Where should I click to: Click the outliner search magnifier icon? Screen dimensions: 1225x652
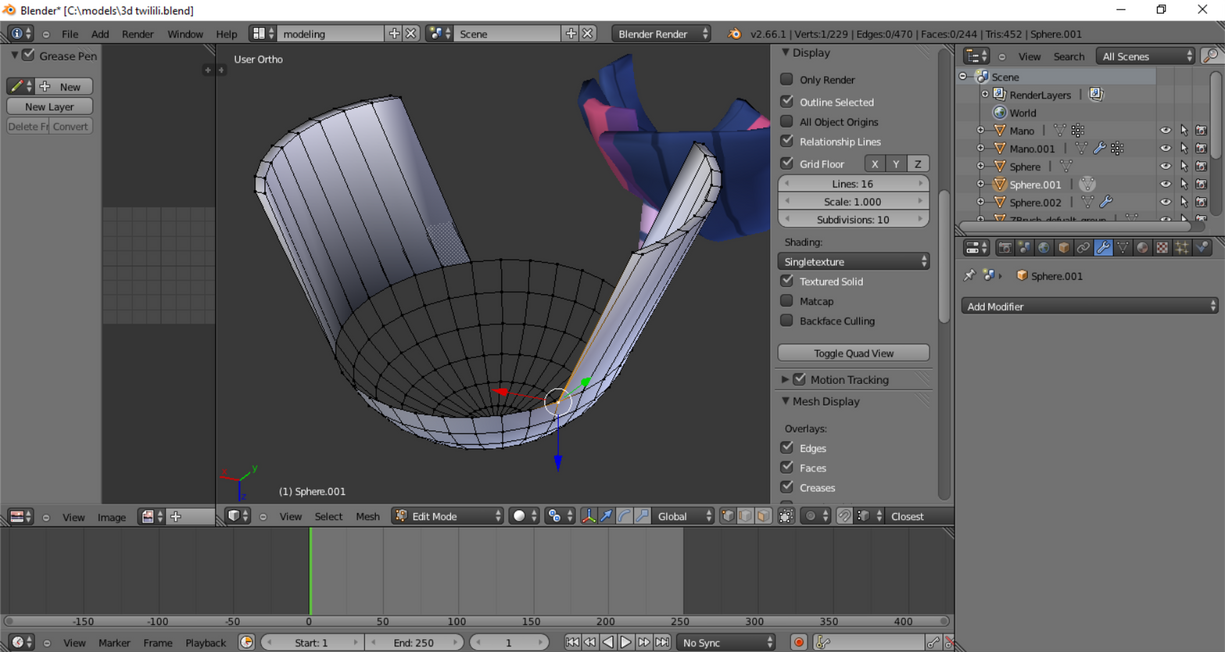(1211, 56)
